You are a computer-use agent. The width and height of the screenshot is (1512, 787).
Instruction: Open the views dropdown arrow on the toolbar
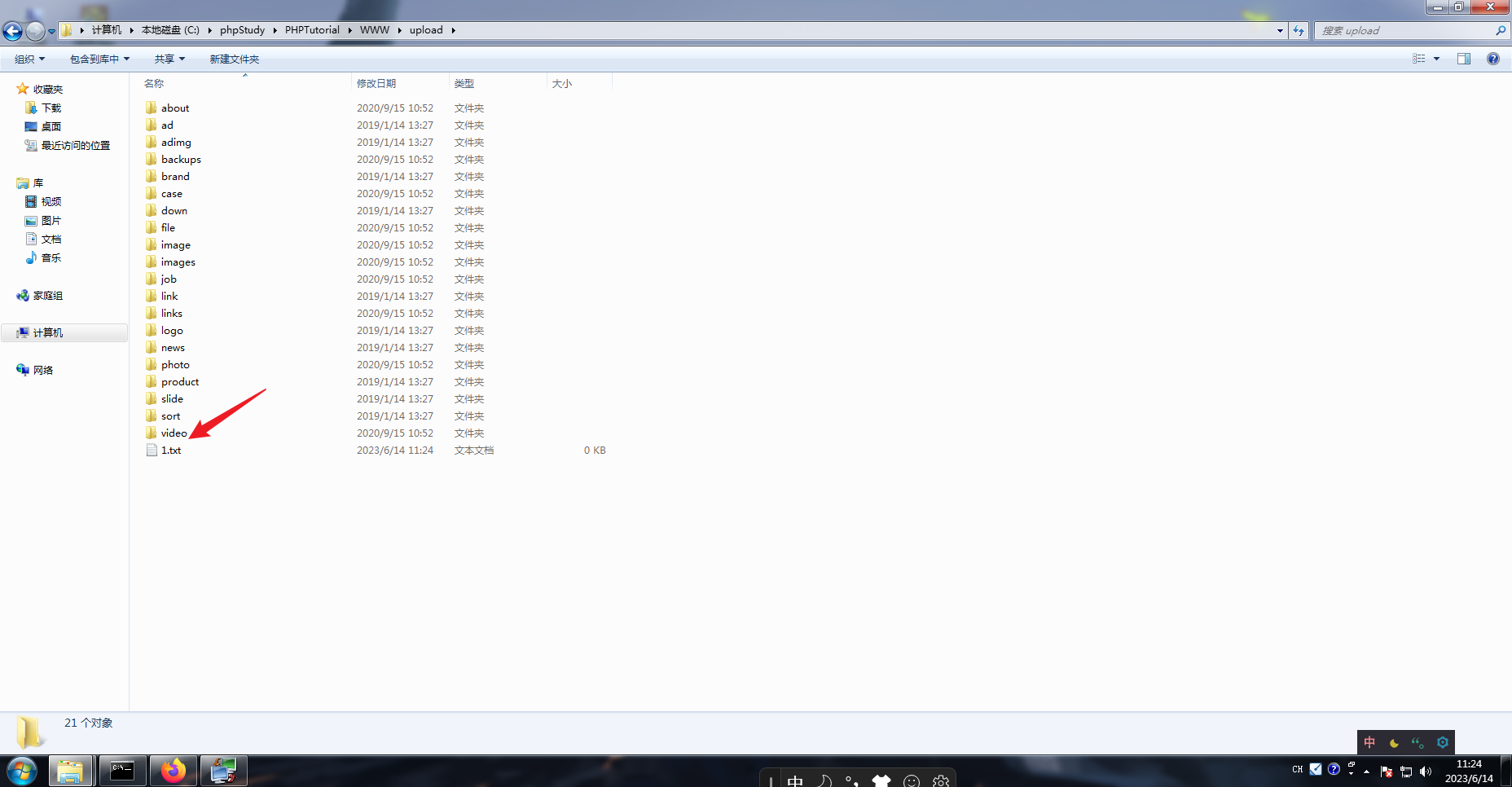pyautogui.click(x=1436, y=59)
